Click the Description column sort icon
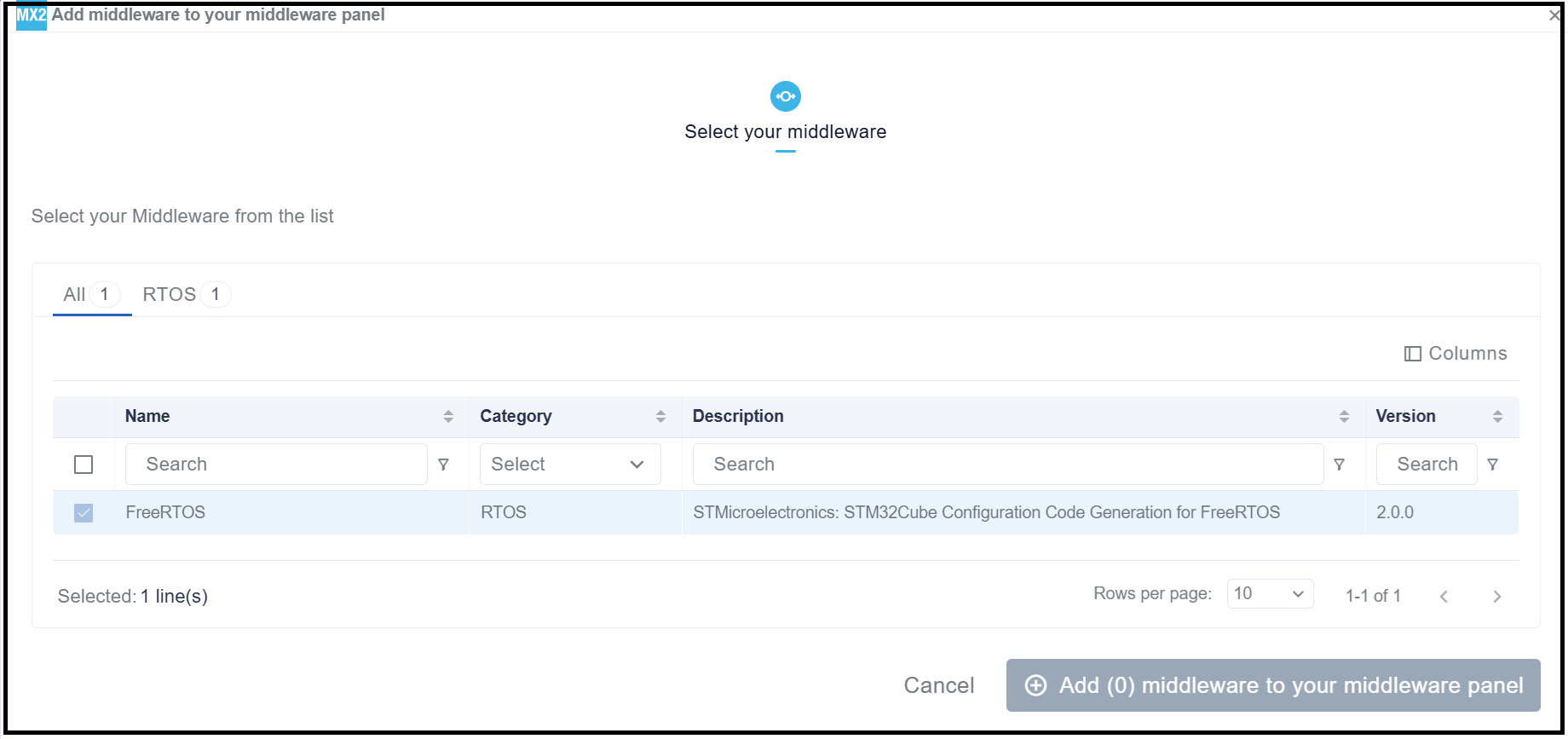1568x739 pixels. [1344, 416]
